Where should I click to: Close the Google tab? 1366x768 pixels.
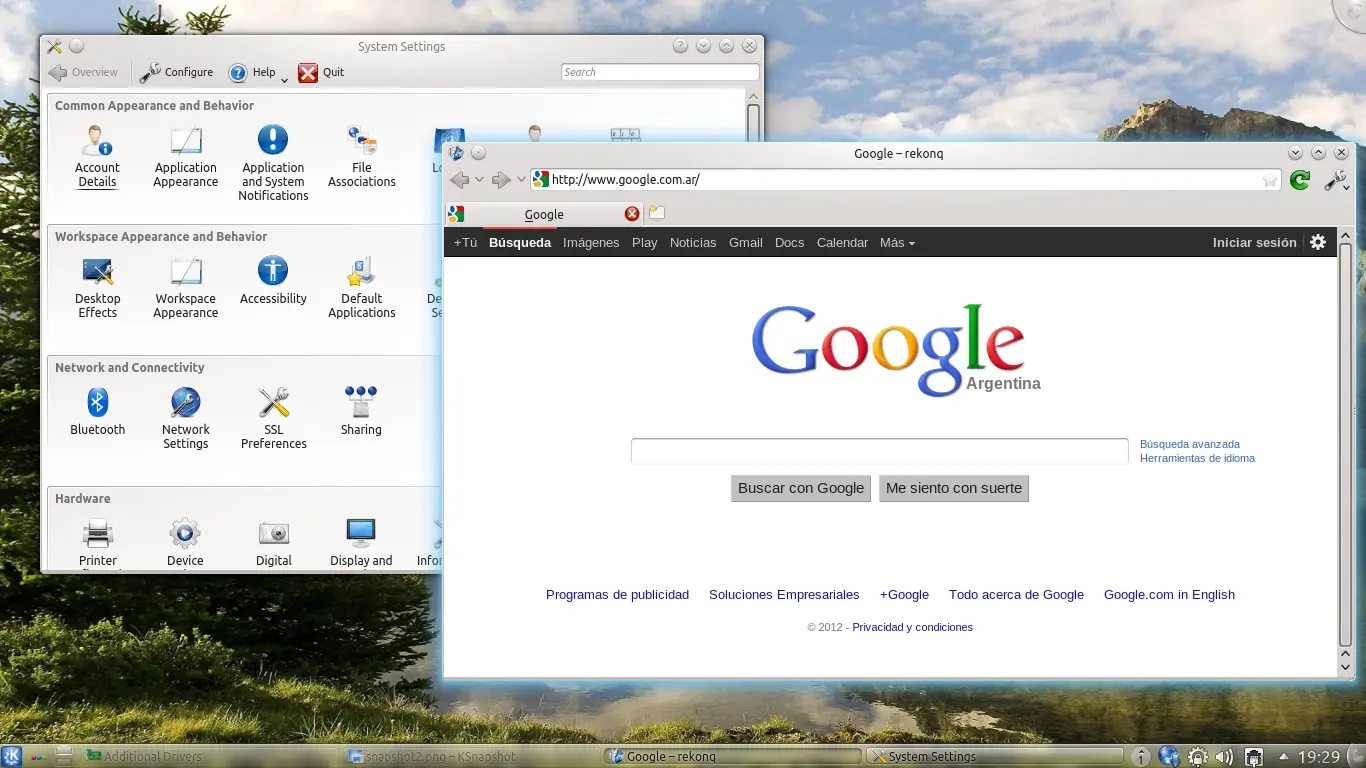click(x=632, y=214)
